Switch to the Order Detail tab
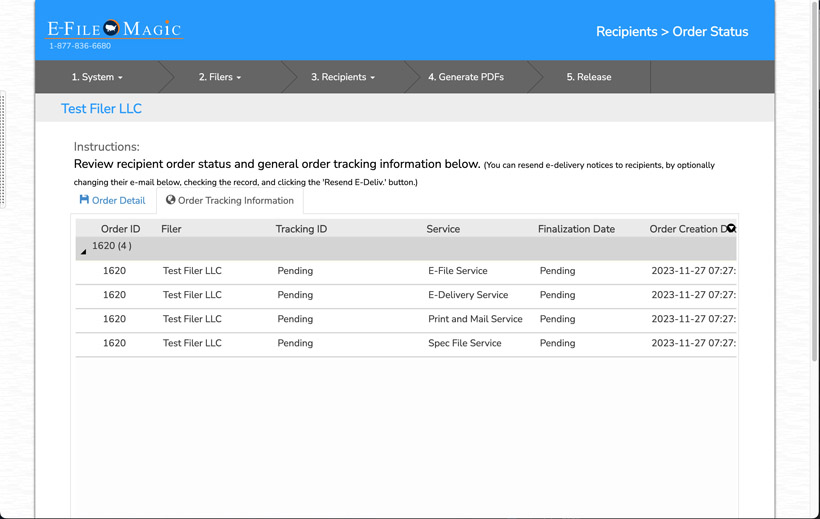The height and width of the screenshot is (519, 820). [113, 201]
